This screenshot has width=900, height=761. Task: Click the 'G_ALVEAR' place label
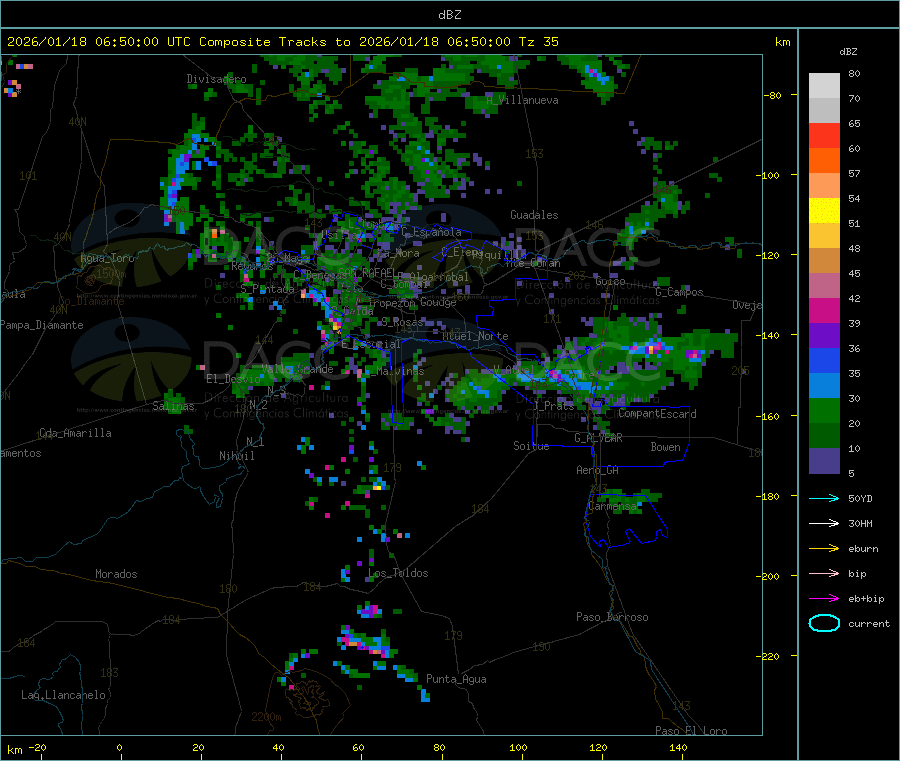[599, 438]
